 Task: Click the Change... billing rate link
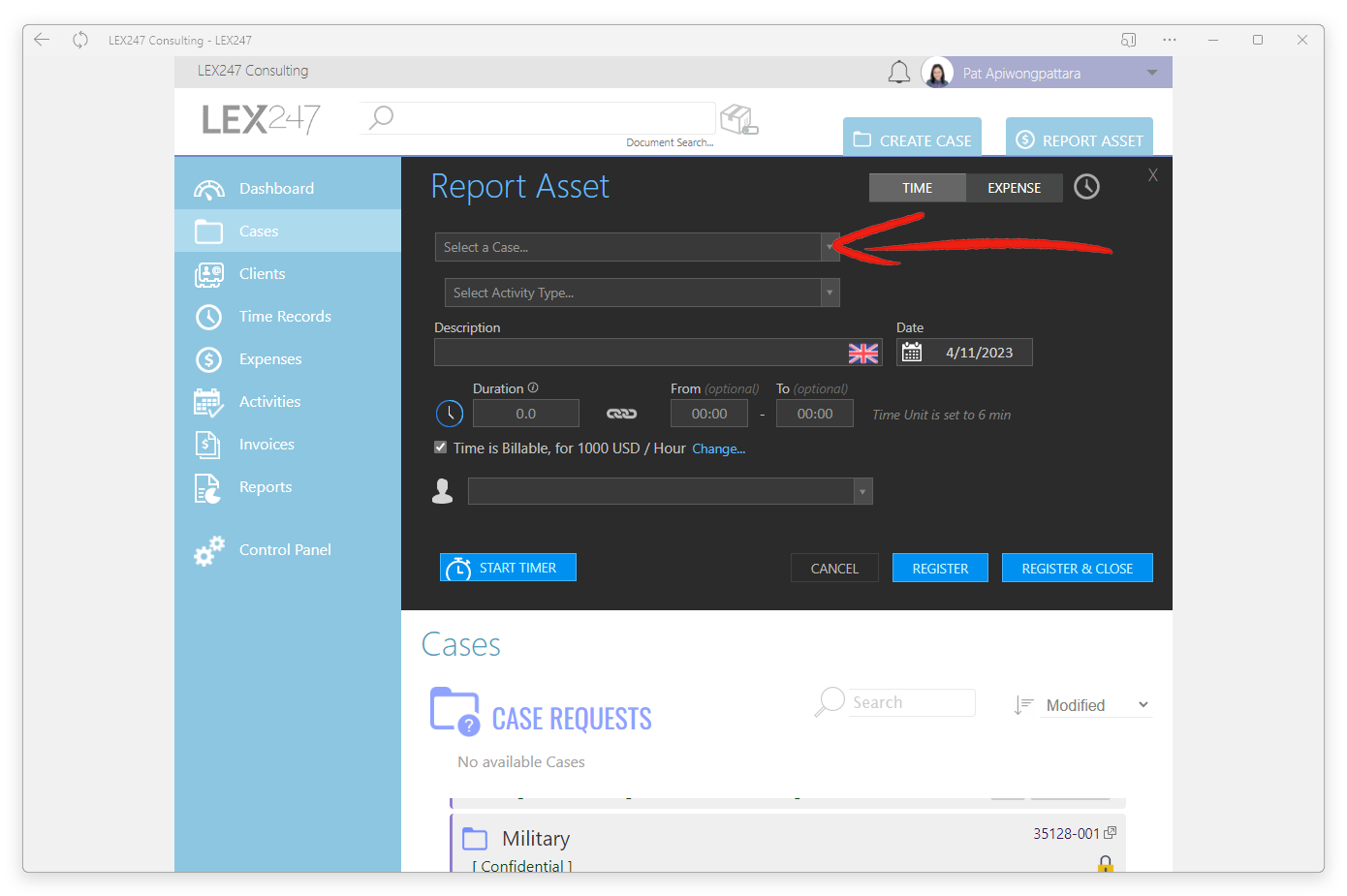(x=718, y=448)
